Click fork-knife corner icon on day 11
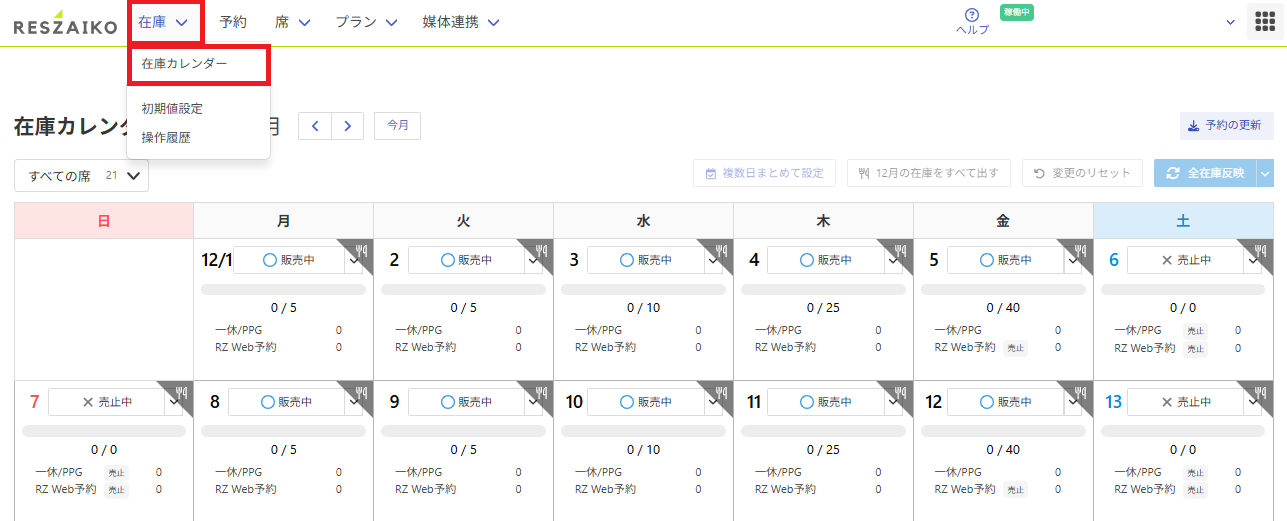The height and width of the screenshot is (521, 1287). (x=901, y=392)
